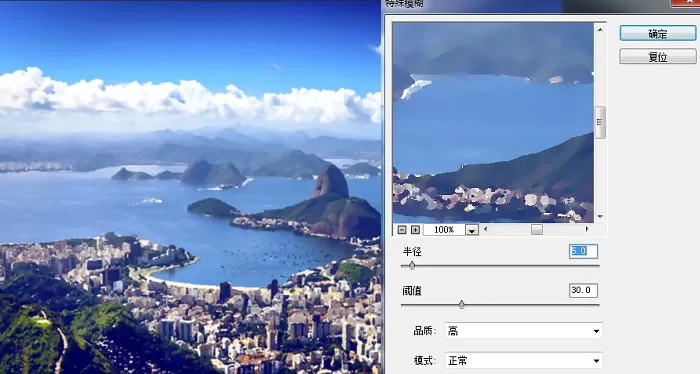Adjust the 阈值 threshold slider handle
700x374 pixels.
461,304
